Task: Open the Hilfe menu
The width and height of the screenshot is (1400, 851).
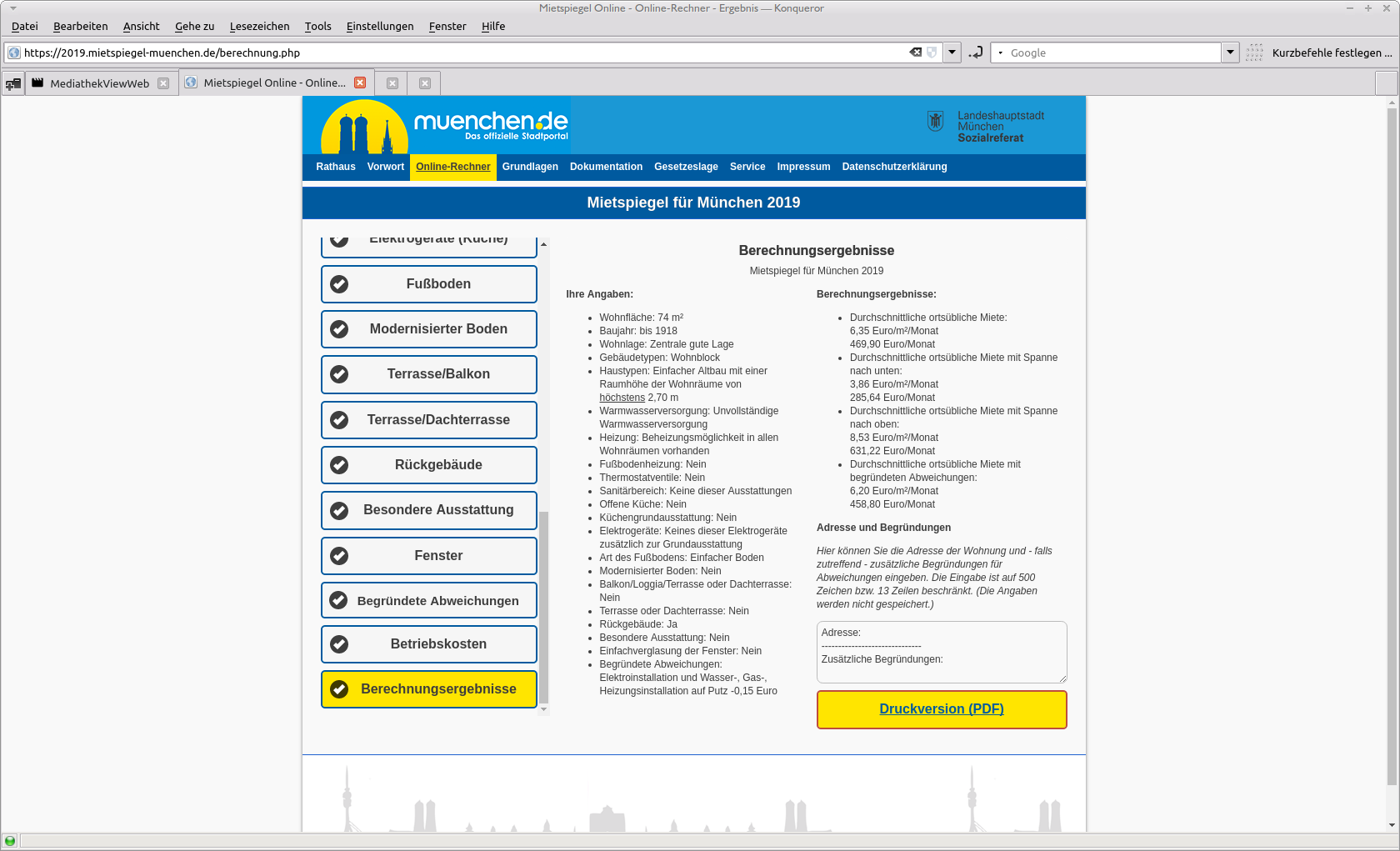Action: pos(493,26)
